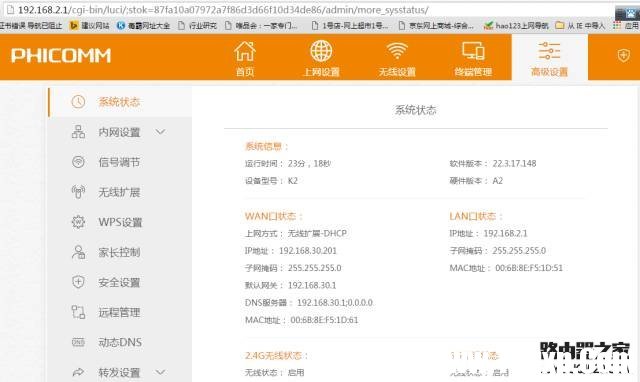The height and width of the screenshot is (382, 640).
Task: Click the shield icon in the header
Action: pos(623,55)
